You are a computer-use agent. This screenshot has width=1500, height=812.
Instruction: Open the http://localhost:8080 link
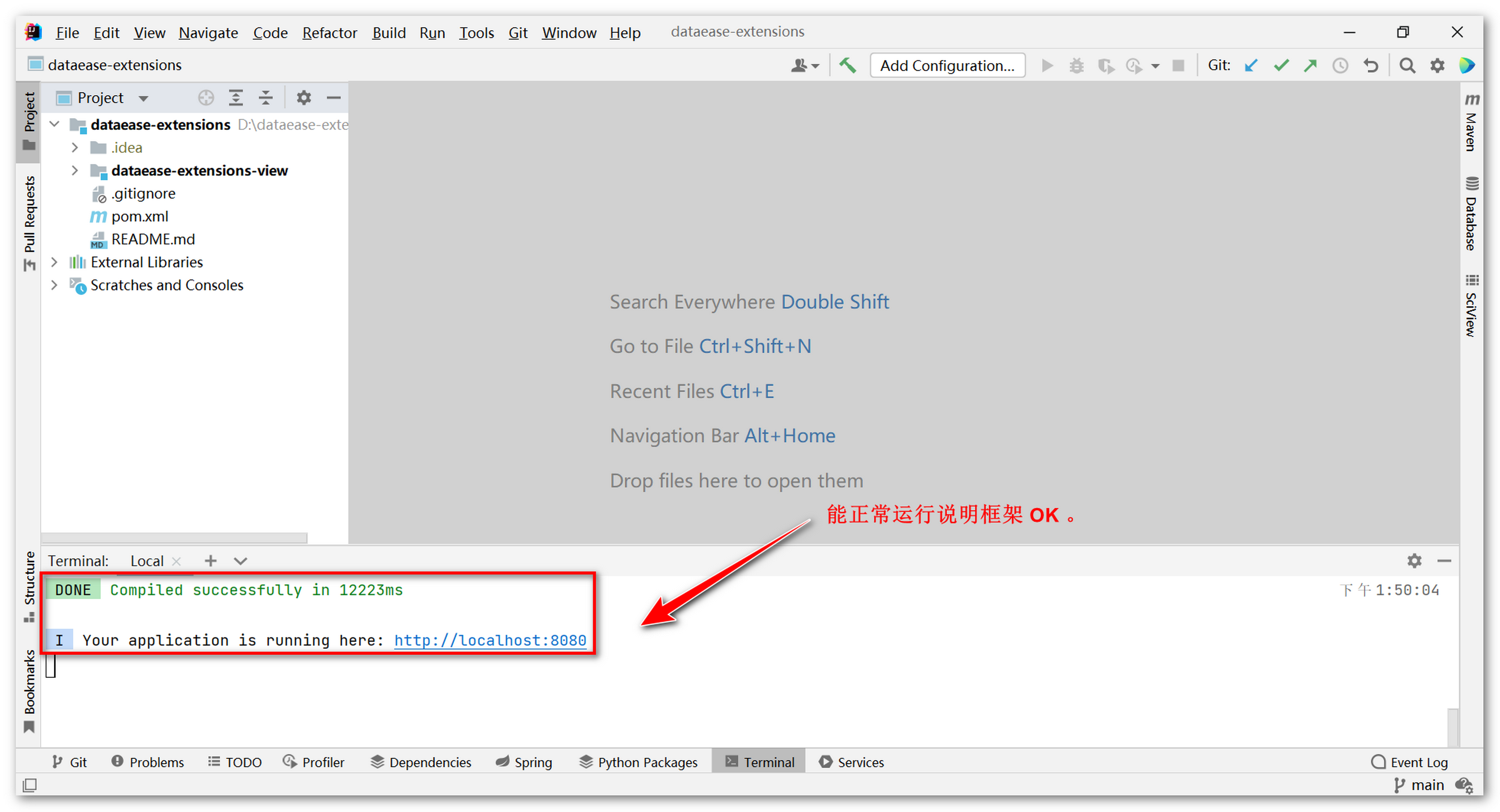click(x=490, y=640)
